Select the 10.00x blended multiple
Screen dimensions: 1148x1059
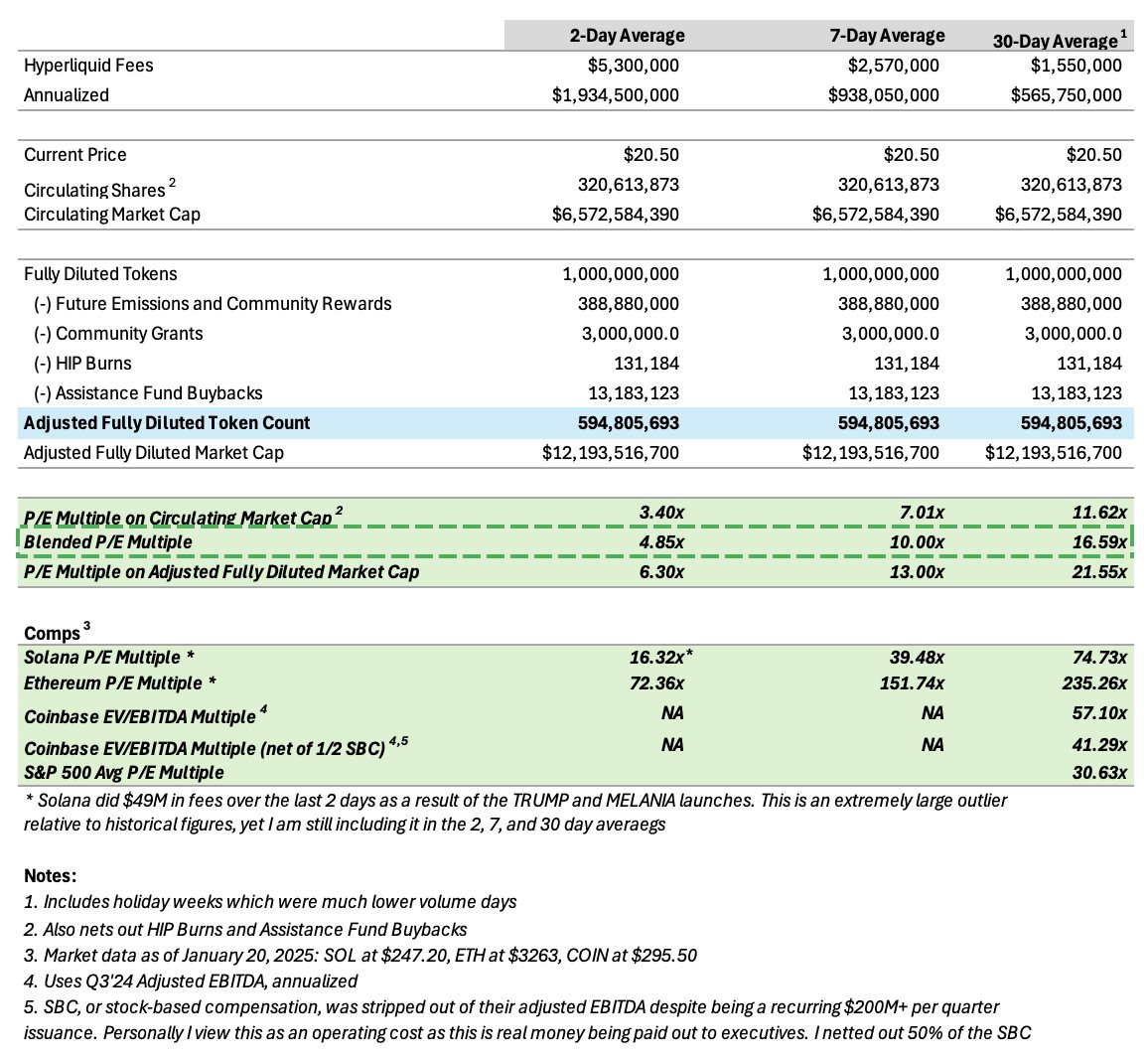coord(917,542)
